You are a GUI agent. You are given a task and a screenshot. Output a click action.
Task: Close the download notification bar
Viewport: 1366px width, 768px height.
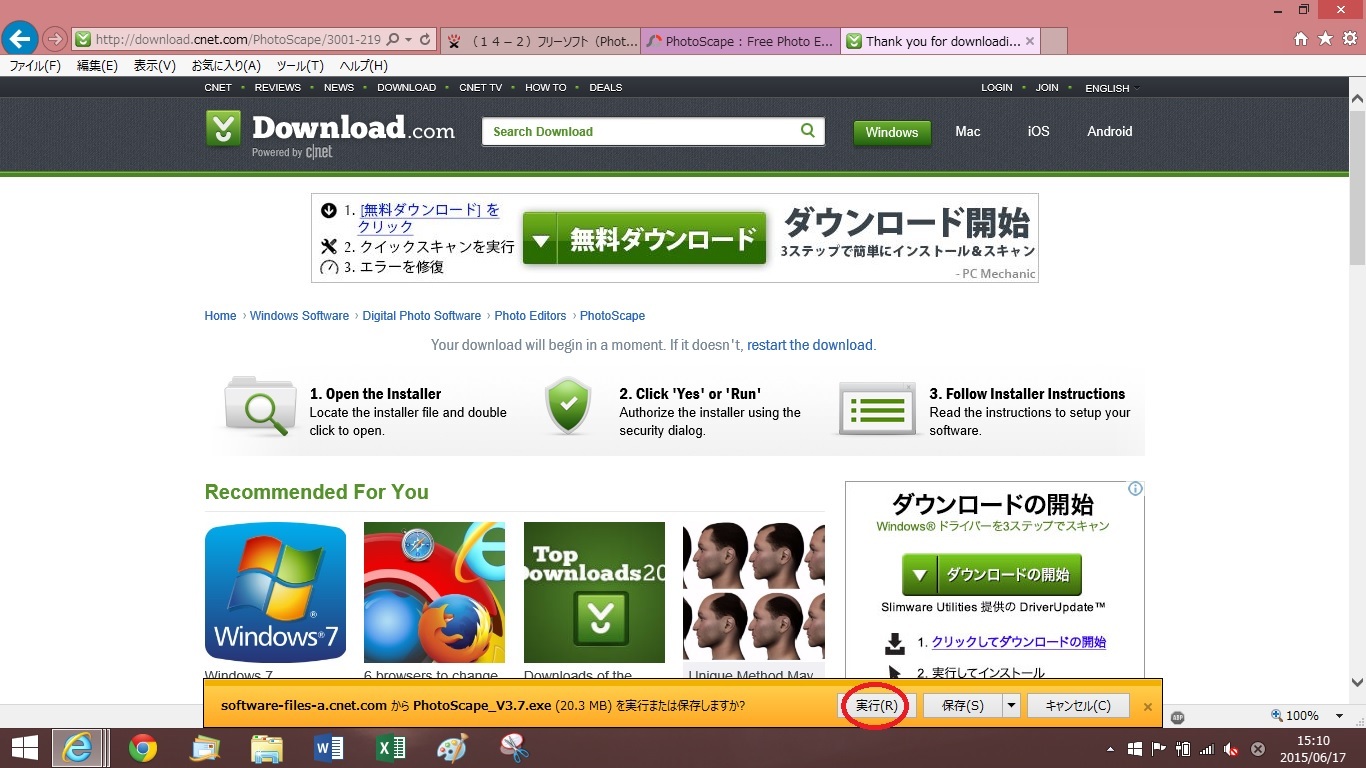[x=1148, y=706]
